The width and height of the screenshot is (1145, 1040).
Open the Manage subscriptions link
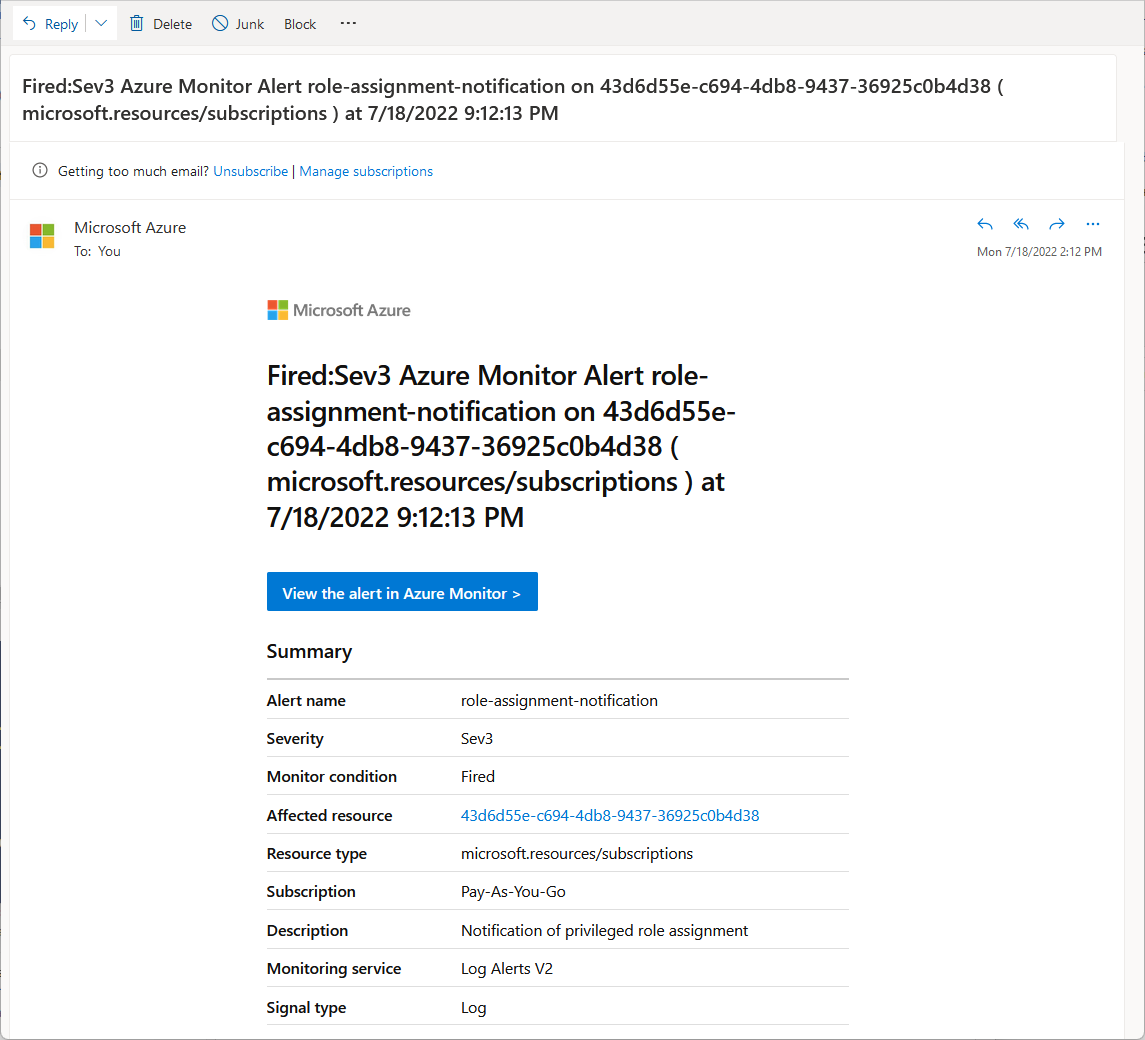(366, 171)
